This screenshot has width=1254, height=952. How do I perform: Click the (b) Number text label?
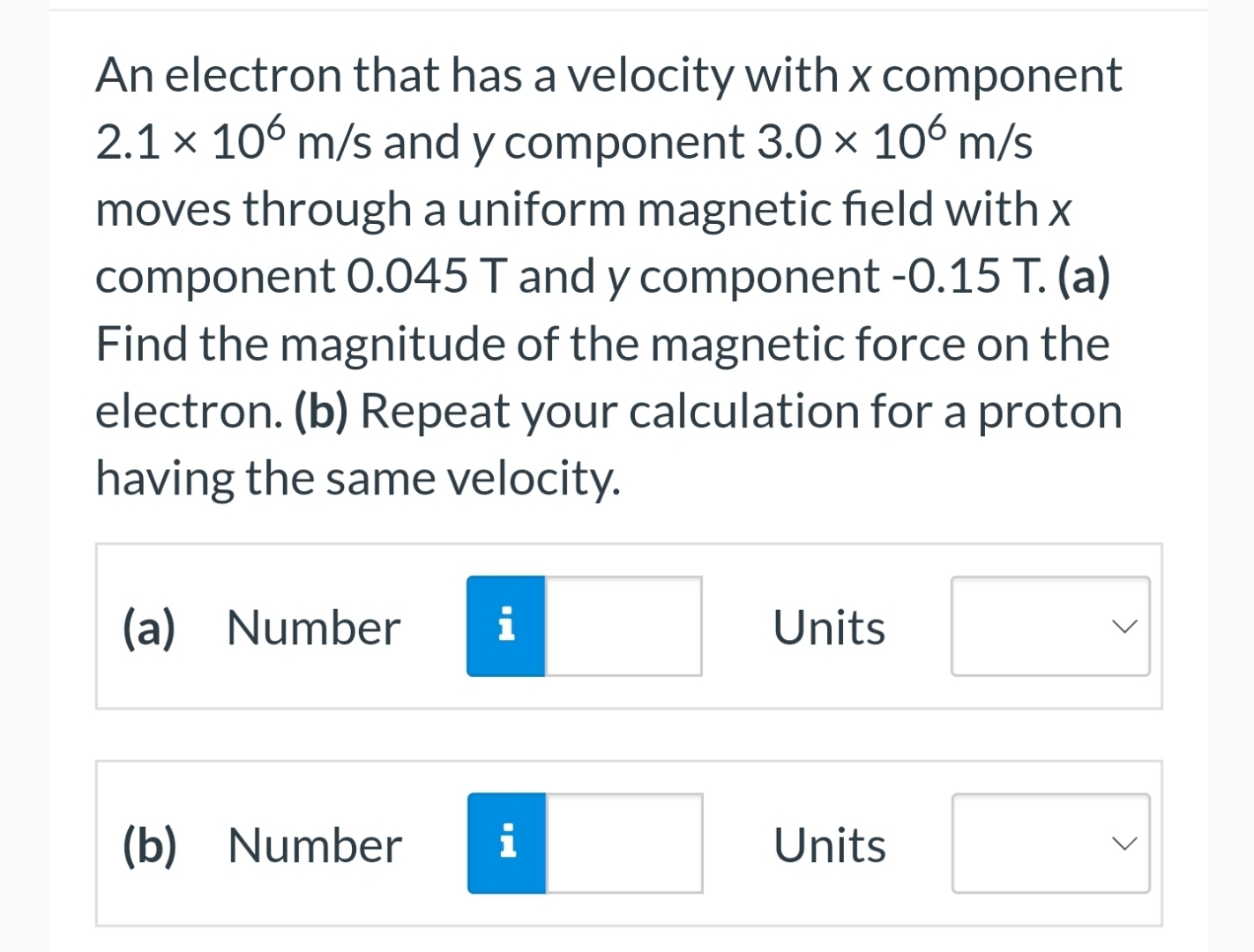[x=313, y=844]
